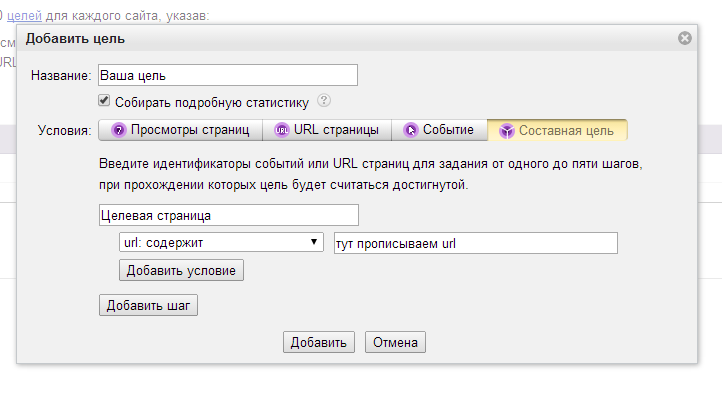Open the url: содержит dropdown
722x394 pixels.
click(x=221, y=242)
